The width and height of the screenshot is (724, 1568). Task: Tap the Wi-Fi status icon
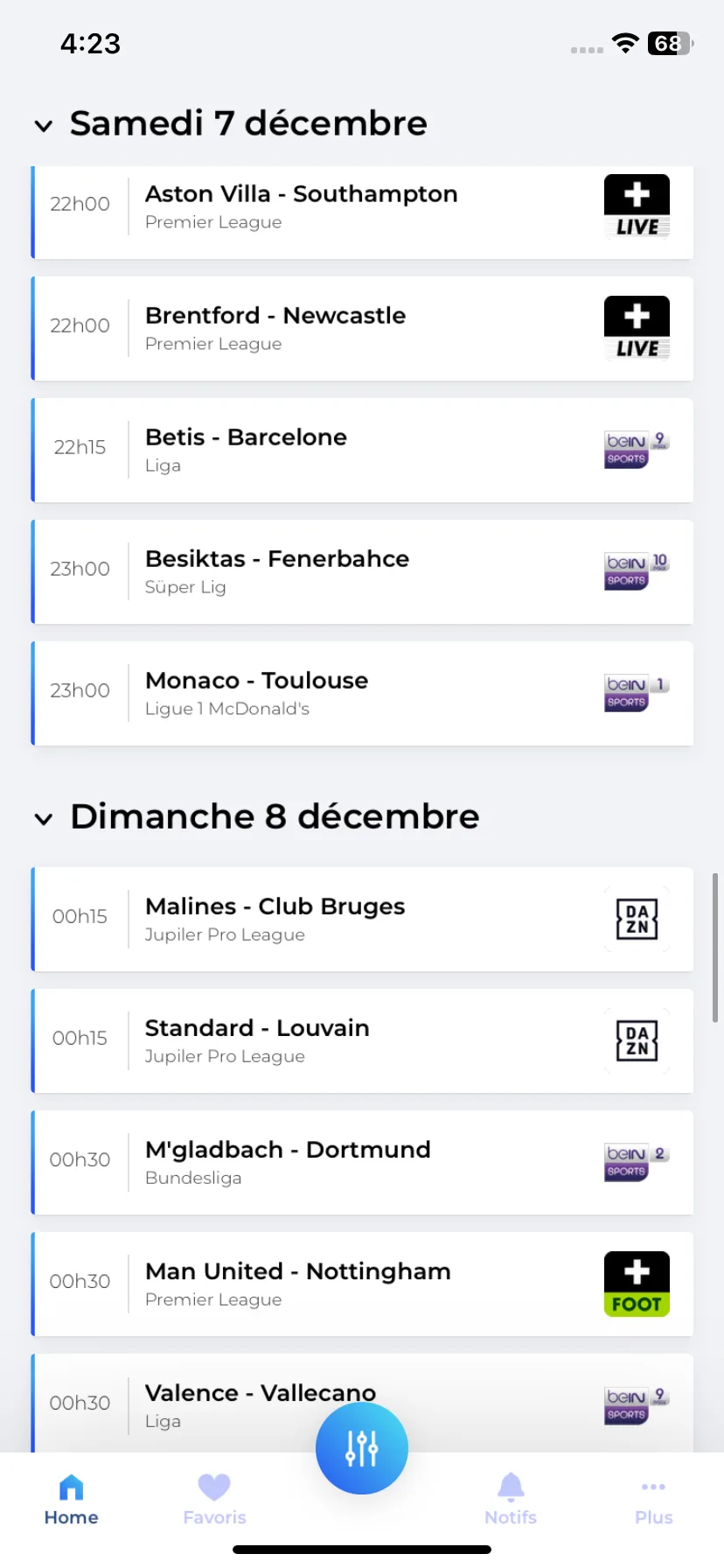625,44
